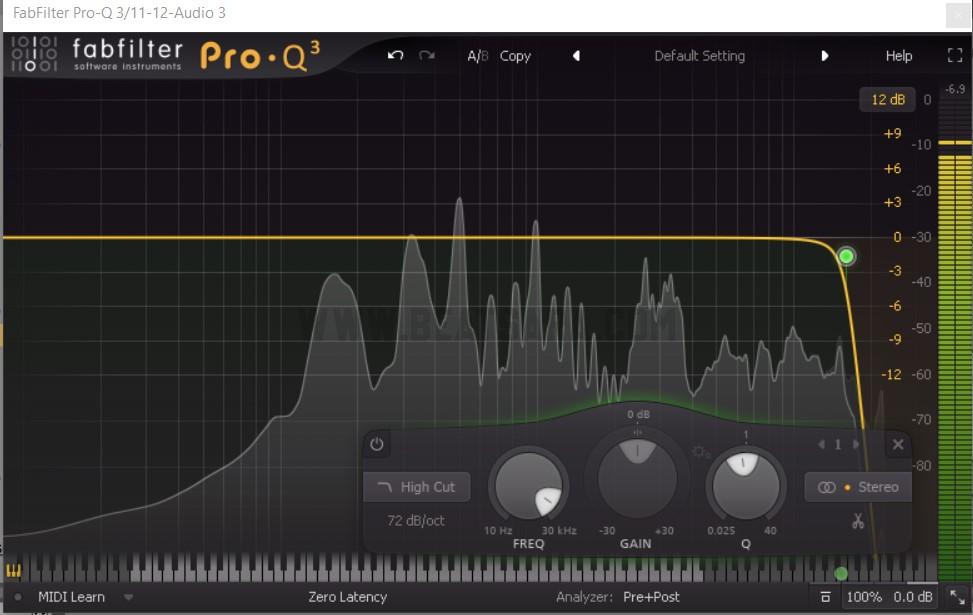This screenshot has height=615, width=973.
Task: Click the Copy button
Action: coord(515,56)
